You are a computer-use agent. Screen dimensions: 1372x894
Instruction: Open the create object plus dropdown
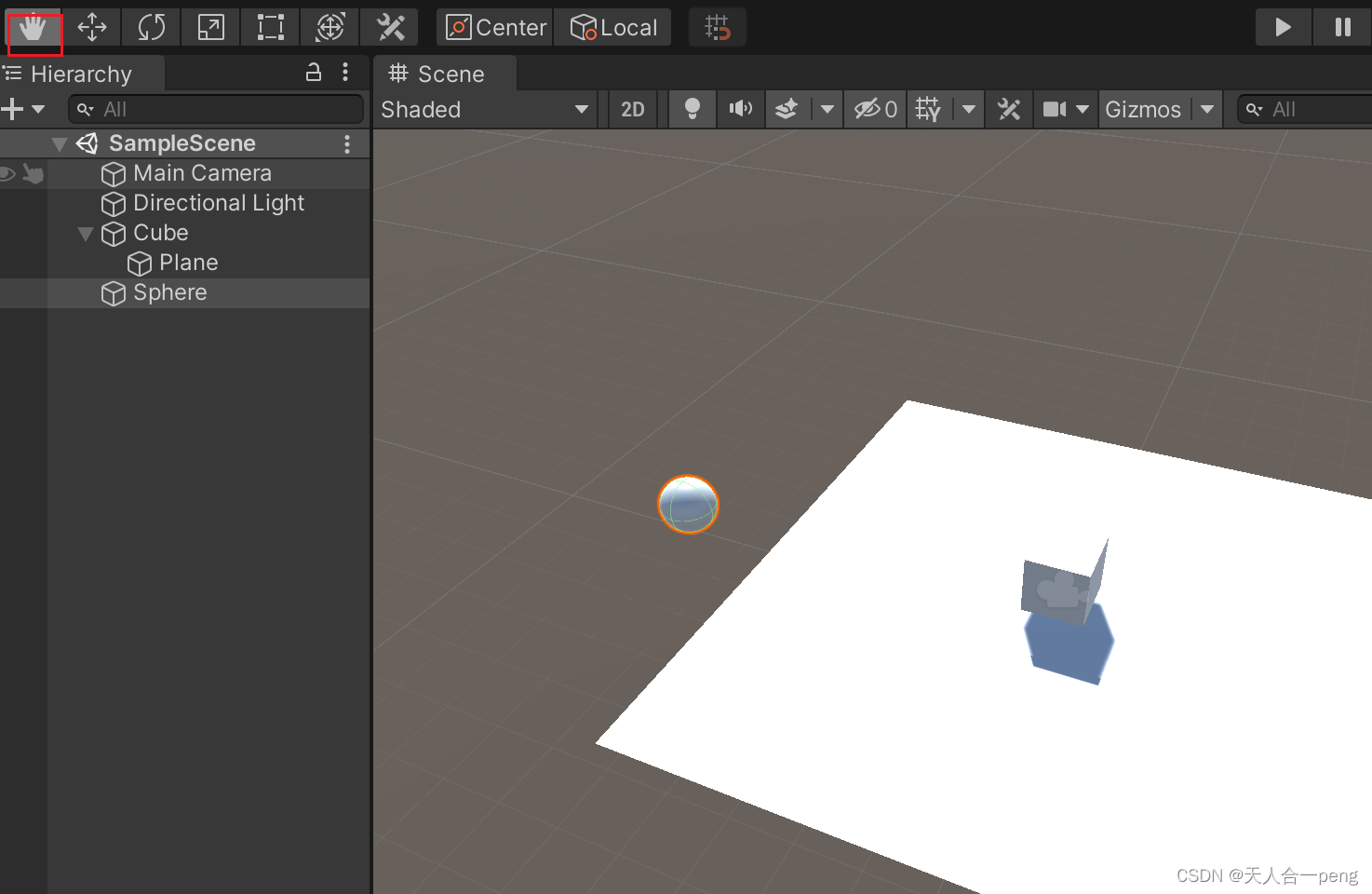[x=23, y=109]
